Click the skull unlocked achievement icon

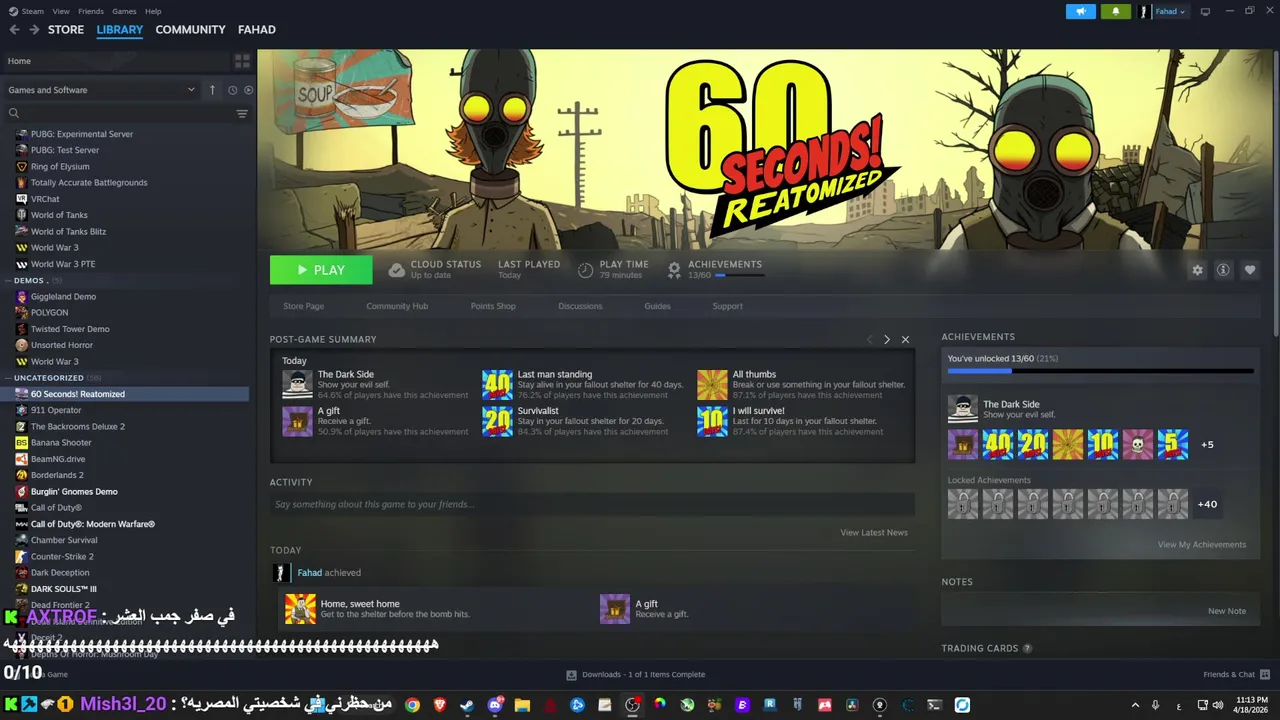click(1137, 444)
